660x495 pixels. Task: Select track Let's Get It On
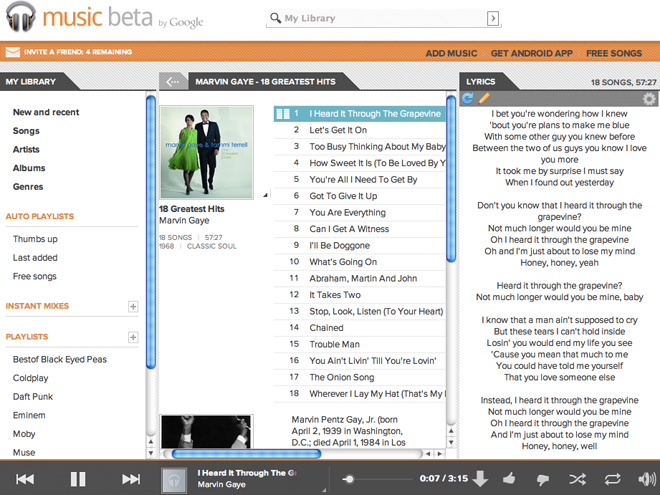pos(359,130)
